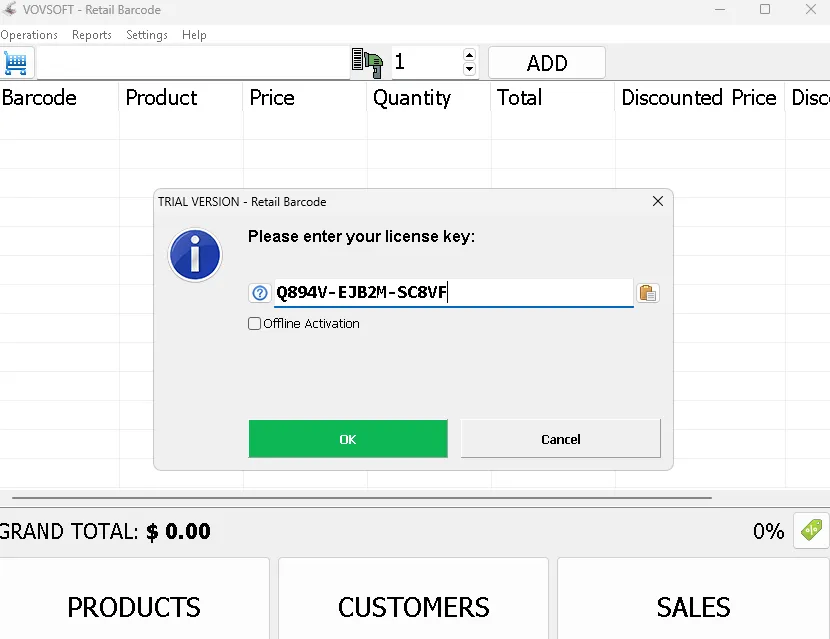The height and width of the screenshot is (639, 830).
Task: Paste license key using the clipboard icon
Action: pos(647,292)
